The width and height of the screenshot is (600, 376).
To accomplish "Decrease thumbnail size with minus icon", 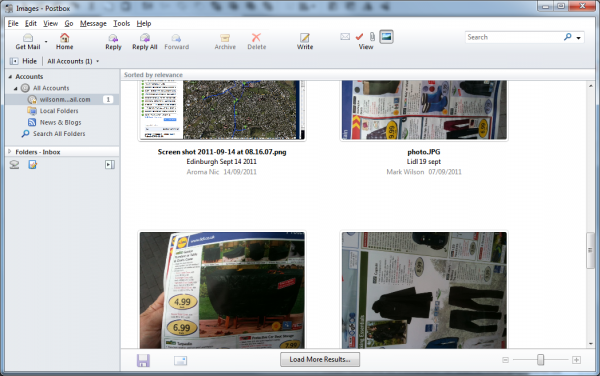I will coord(505,360).
